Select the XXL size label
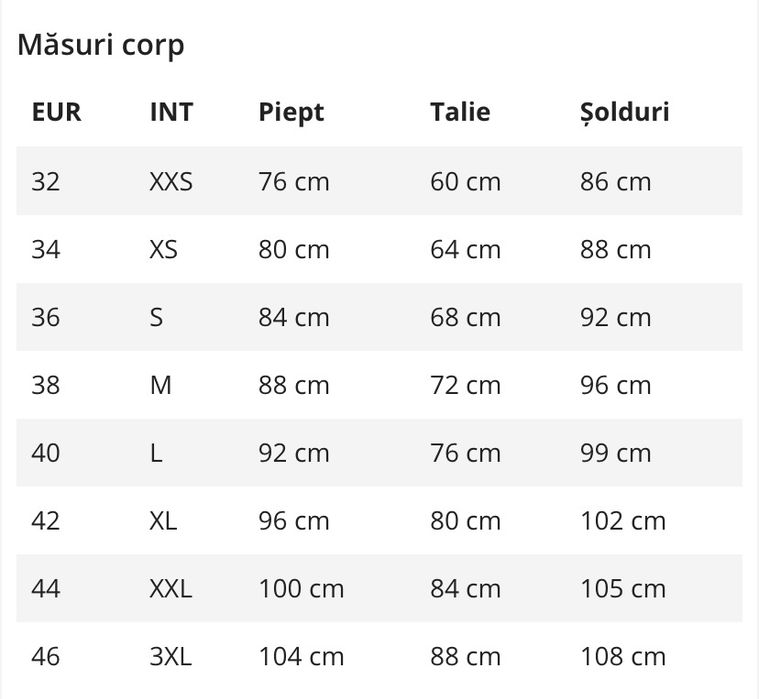Image resolution: width=759 pixels, height=699 pixels. pos(170,589)
